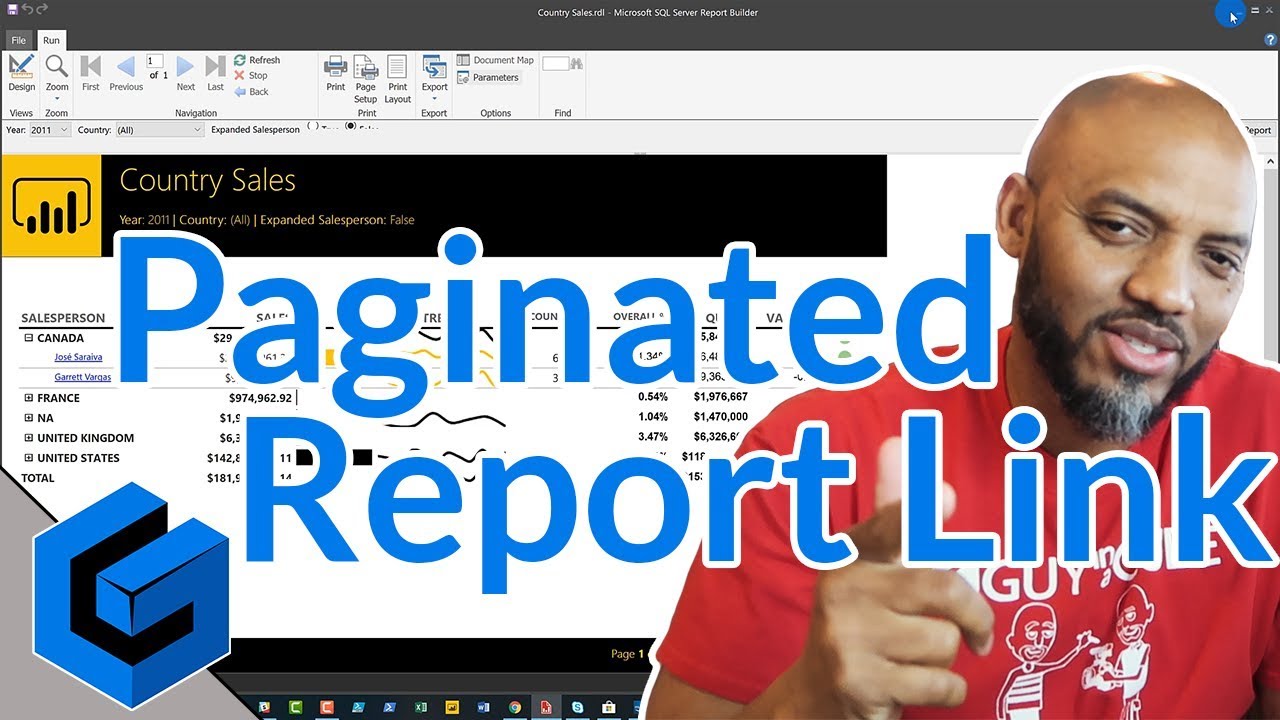Screen dimensions: 1280x720
Task: Switch to Print Layout
Action: pyautogui.click(x=398, y=79)
